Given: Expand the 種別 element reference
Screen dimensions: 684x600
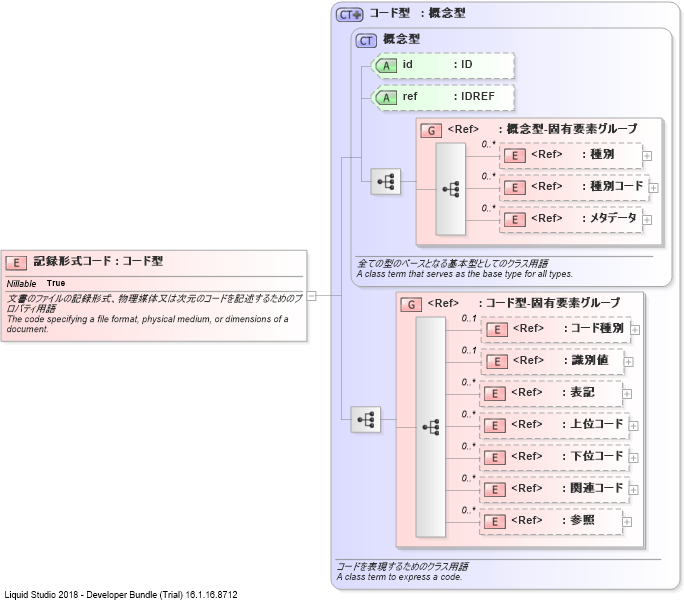Looking at the screenshot, I should click(x=647, y=156).
